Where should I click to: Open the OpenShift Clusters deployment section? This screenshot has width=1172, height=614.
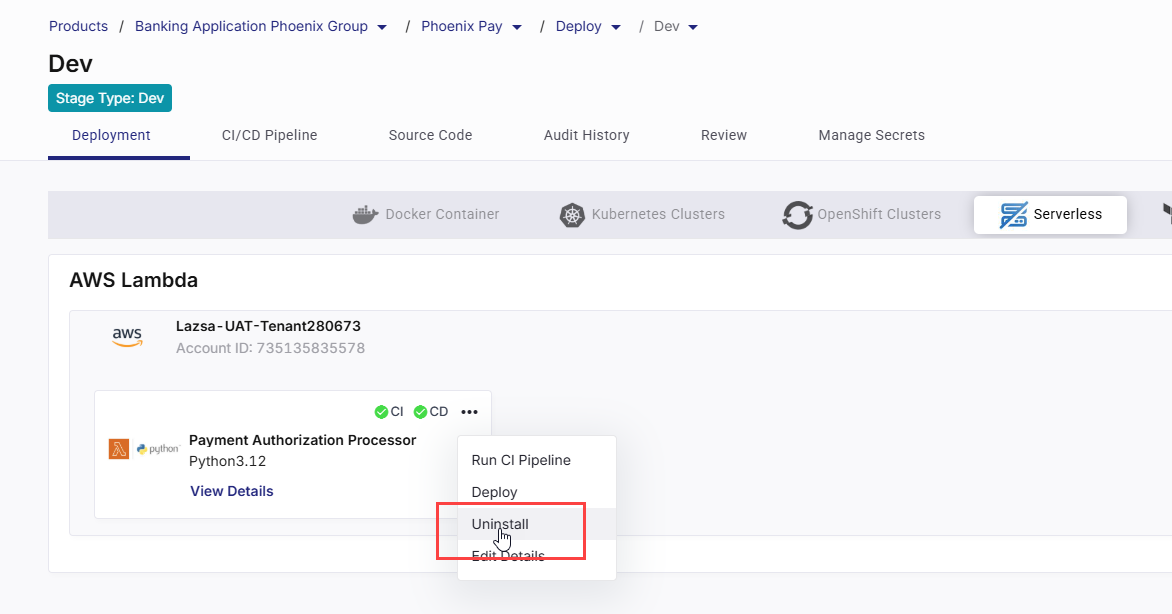797,214
